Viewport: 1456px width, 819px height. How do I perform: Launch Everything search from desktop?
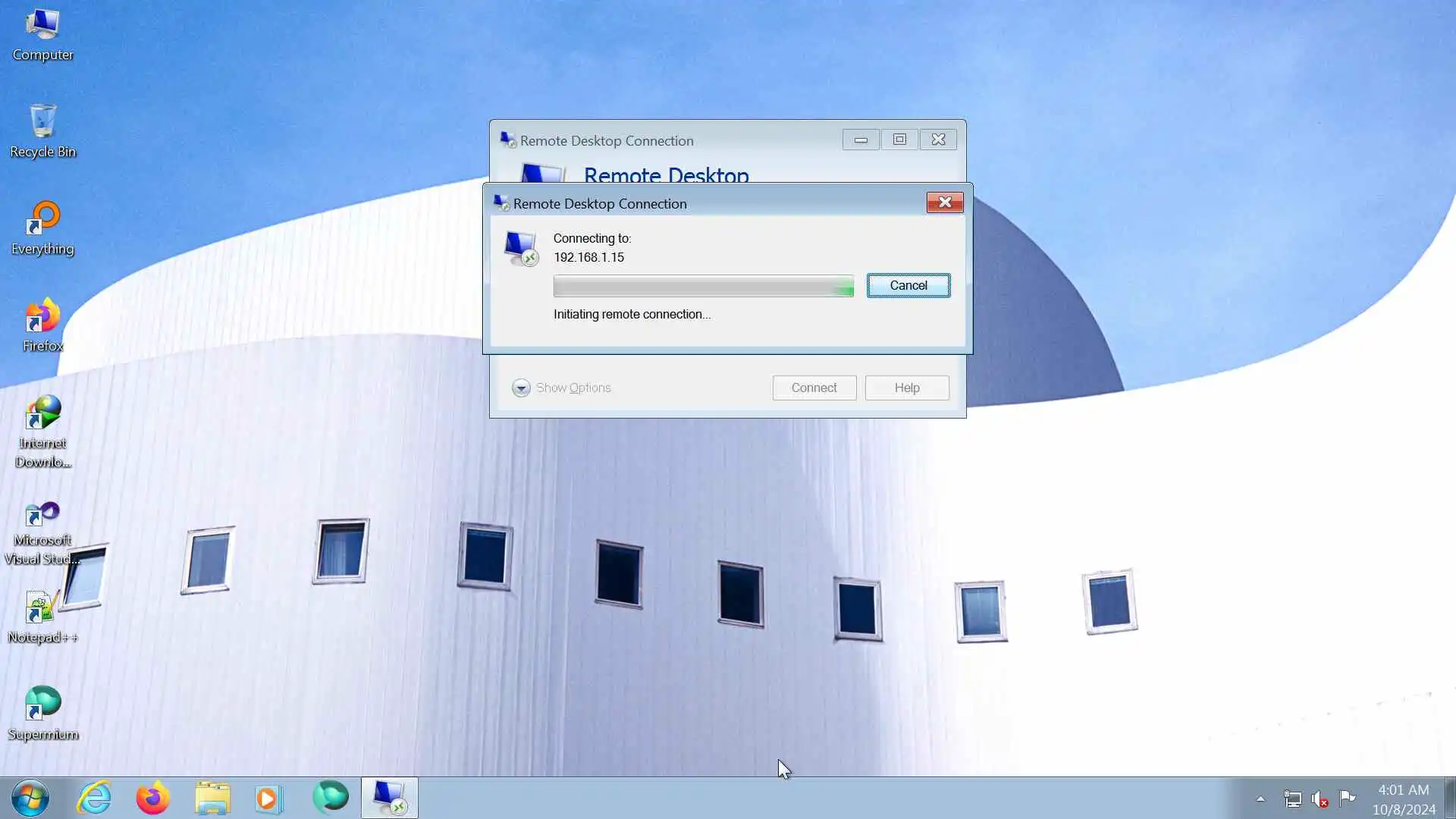click(x=42, y=227)
